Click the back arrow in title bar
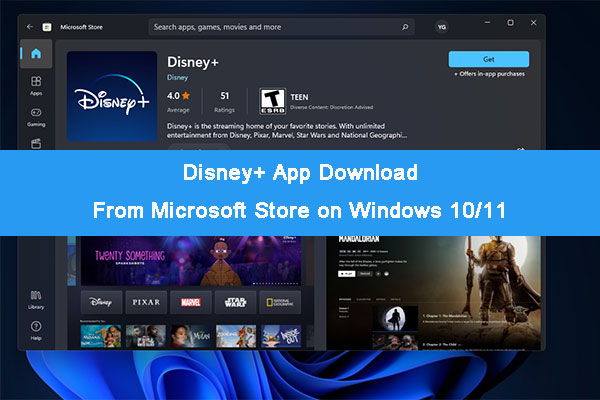 [30, 25]
